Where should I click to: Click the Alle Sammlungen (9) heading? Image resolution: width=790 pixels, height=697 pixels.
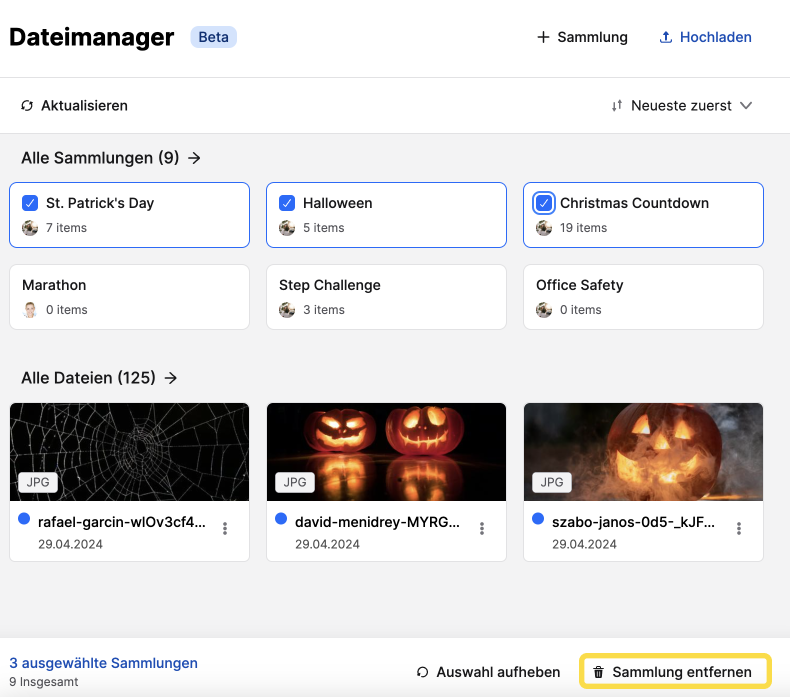pyautogui.click(x=100, y=158)
